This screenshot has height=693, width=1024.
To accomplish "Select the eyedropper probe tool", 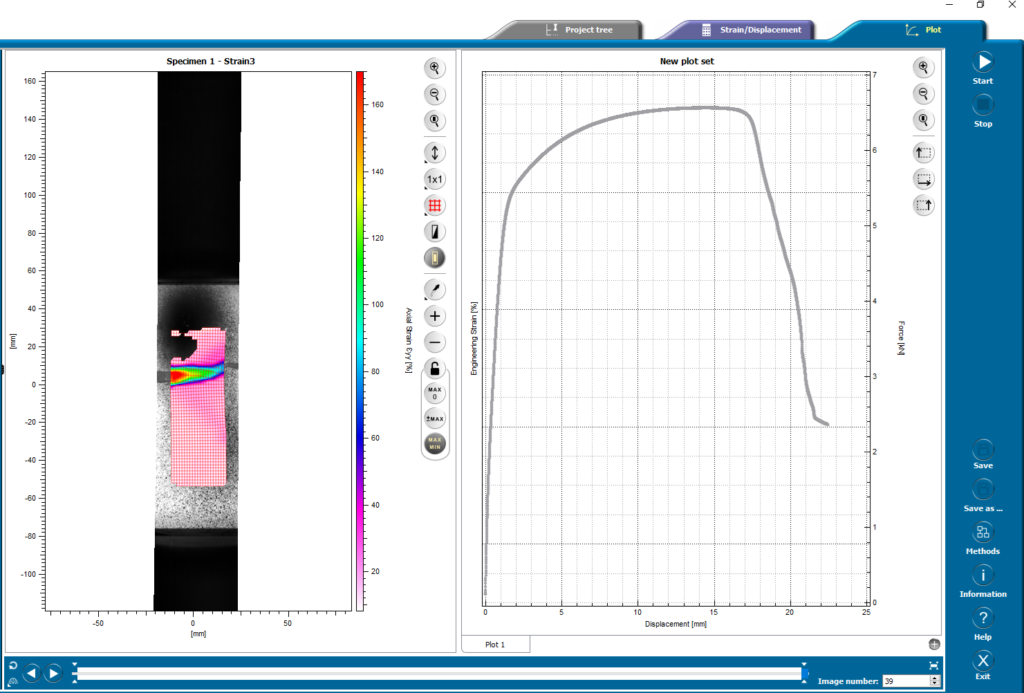I will tap(435, 290).
